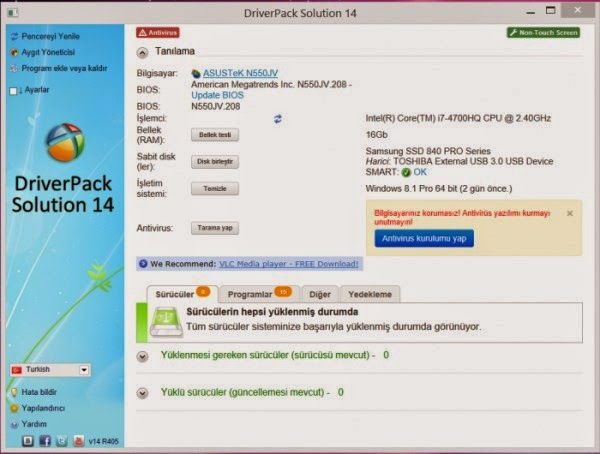Open Aygıt Yöneticisi from sidebar
The image size is (600, 454).
click(48, 52)
